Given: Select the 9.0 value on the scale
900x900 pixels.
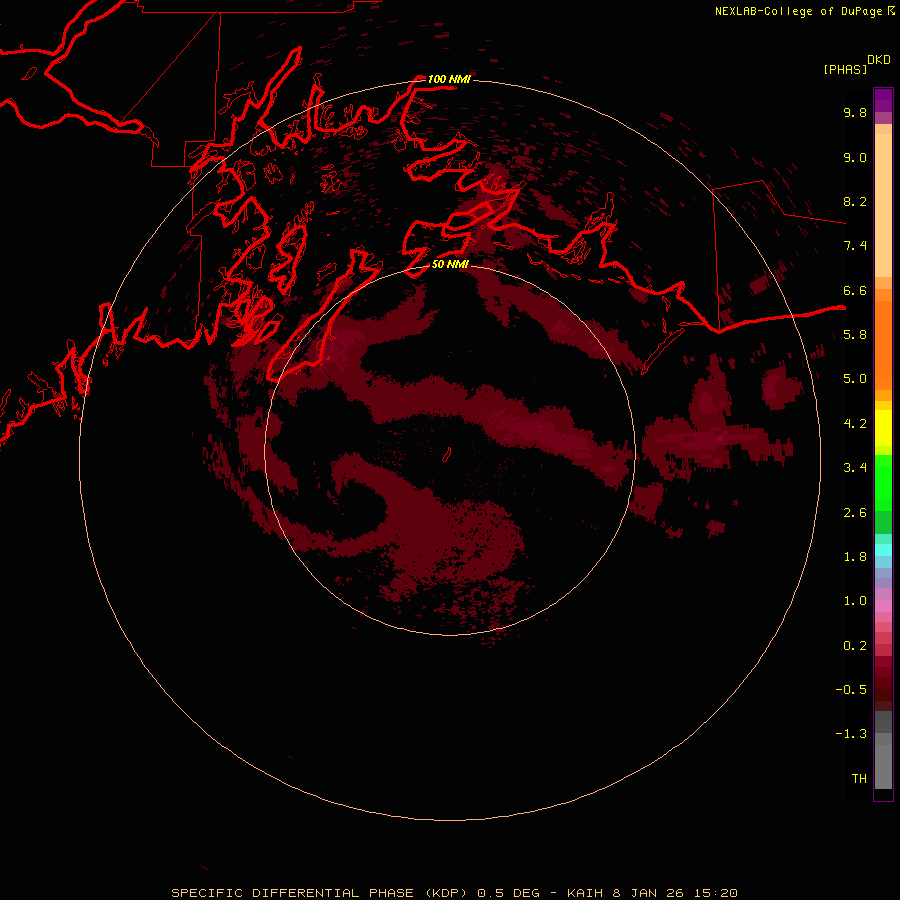Looking at the screenshot, I should coord(855,157).
